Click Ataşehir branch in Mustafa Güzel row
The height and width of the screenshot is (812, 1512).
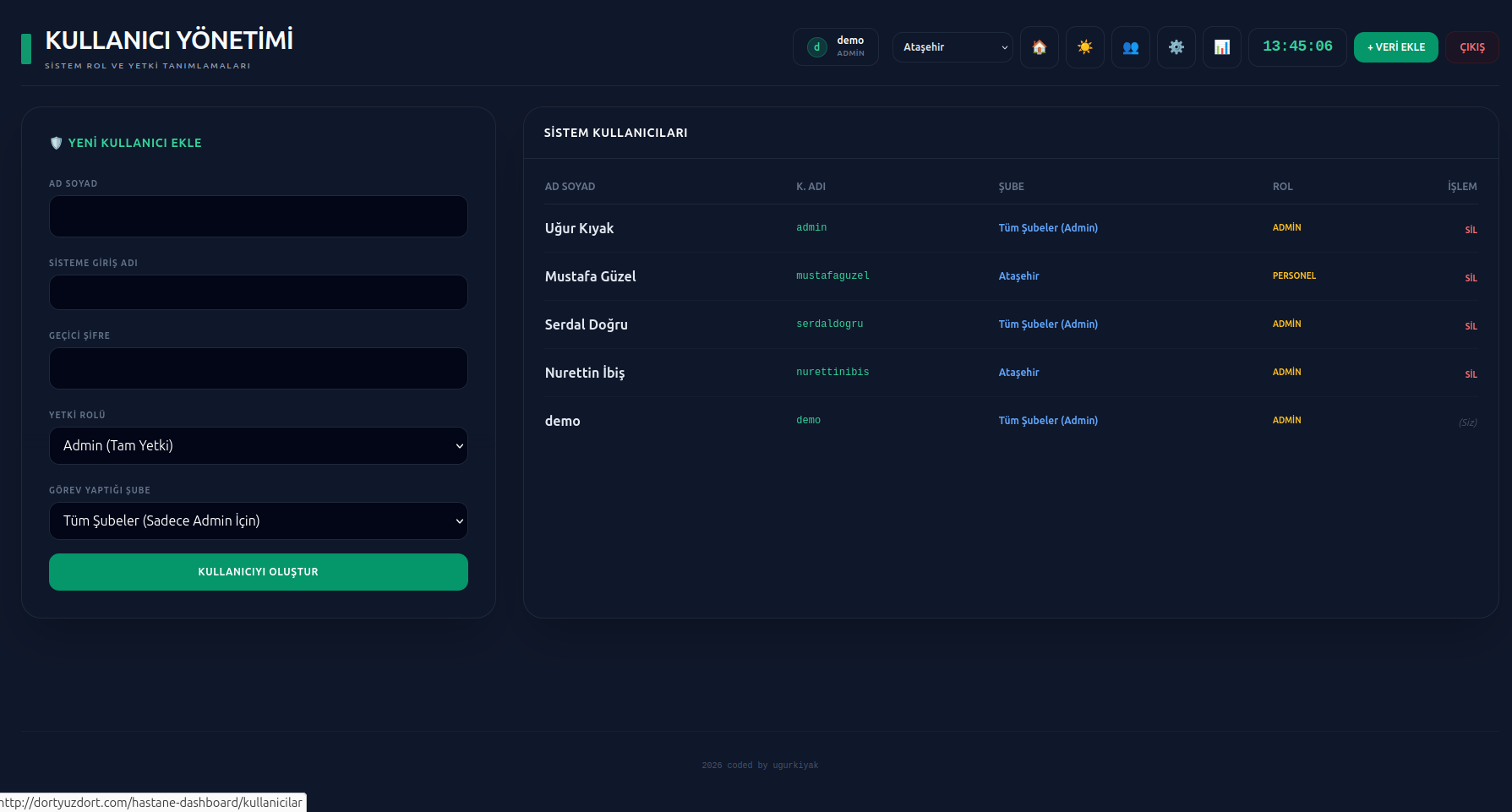pos(1018,276)
